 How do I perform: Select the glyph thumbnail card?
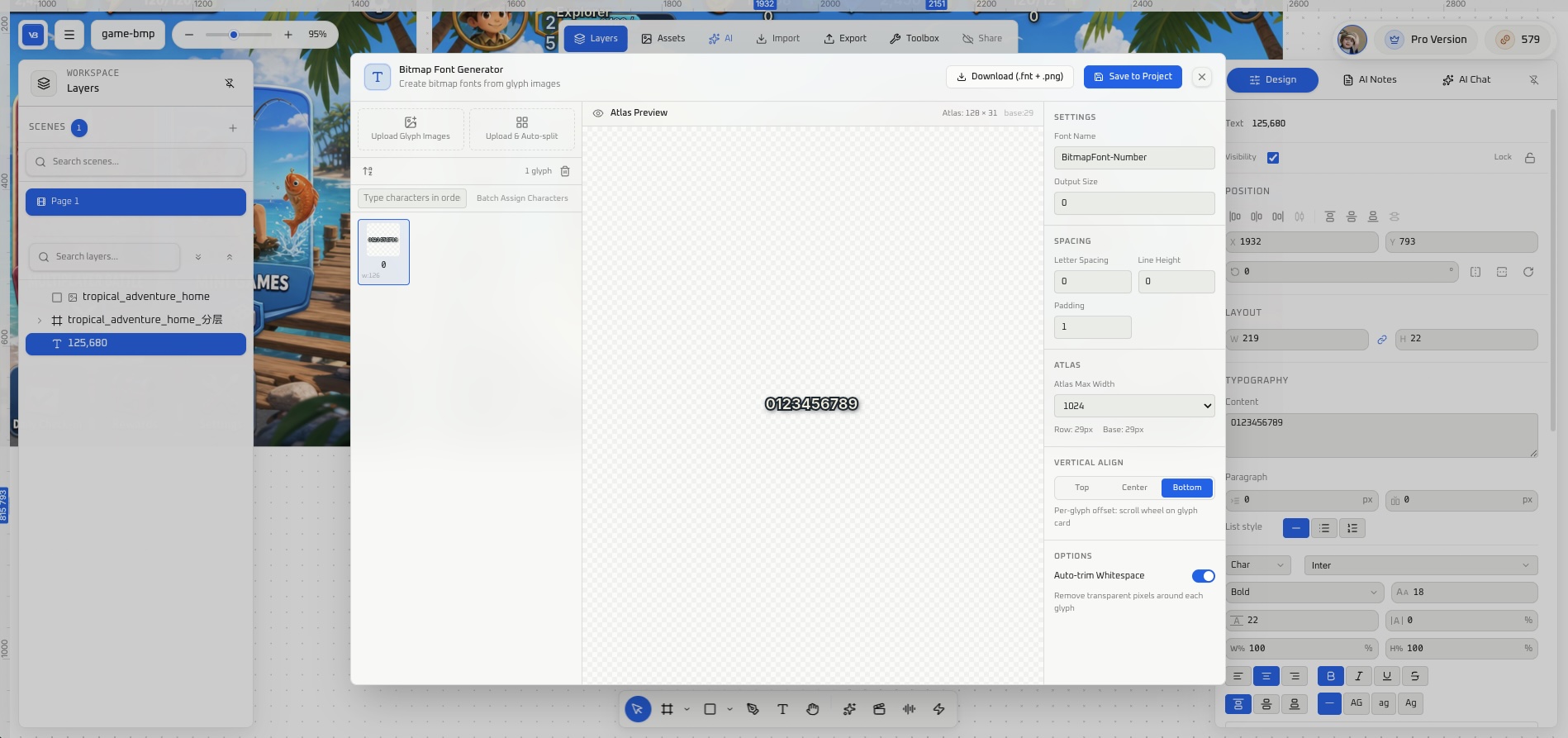(383, 252)
